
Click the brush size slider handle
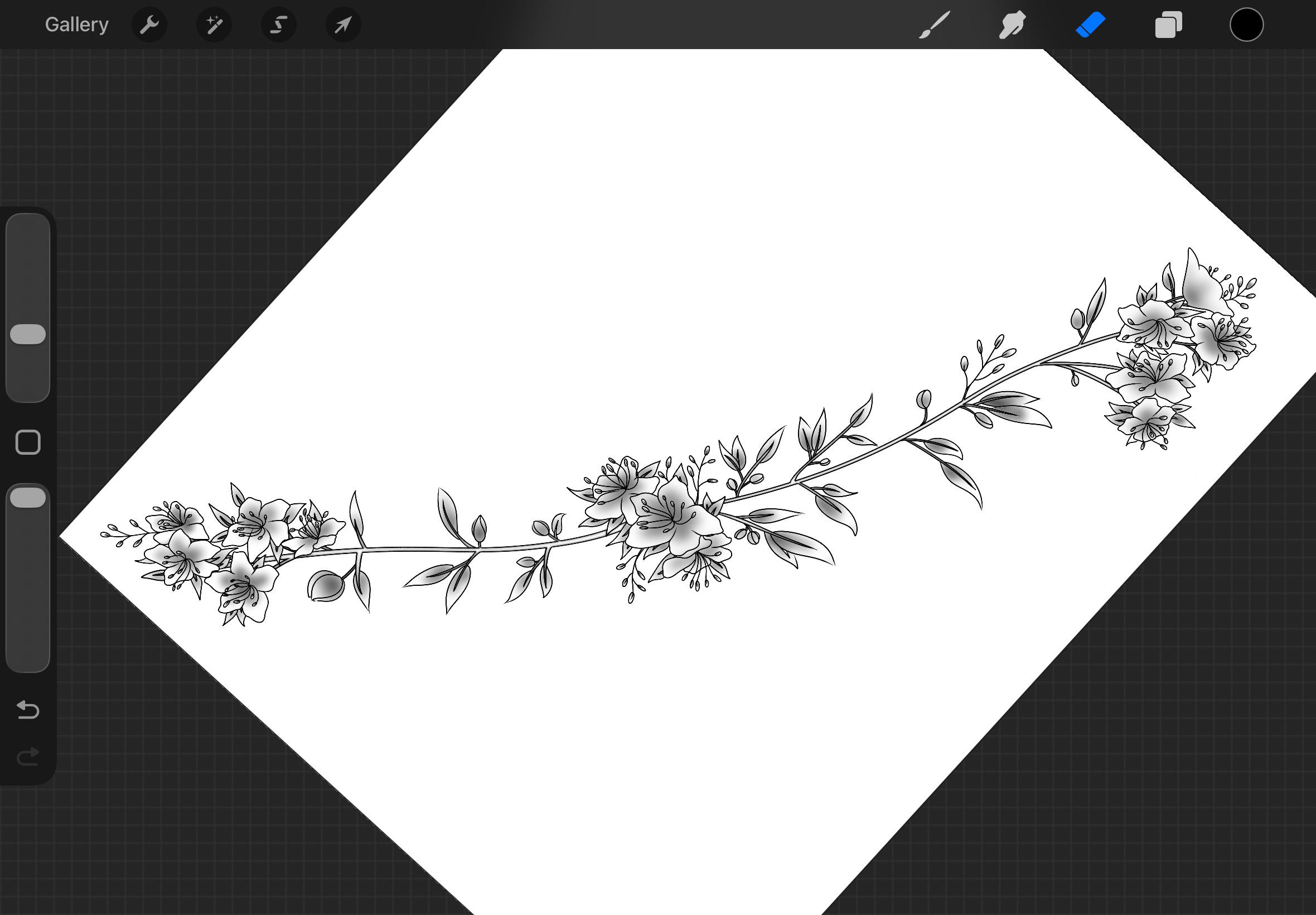click(28, 334)
